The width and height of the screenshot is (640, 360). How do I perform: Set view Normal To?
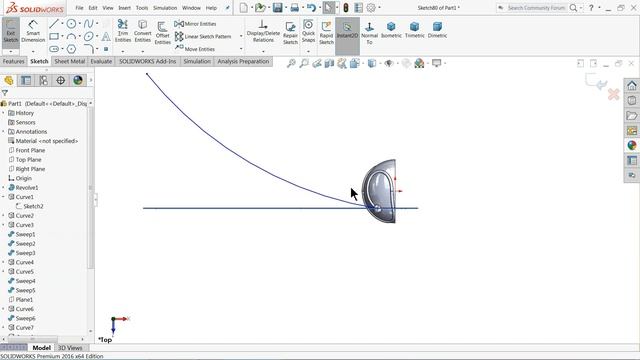[x=369, y=33]
